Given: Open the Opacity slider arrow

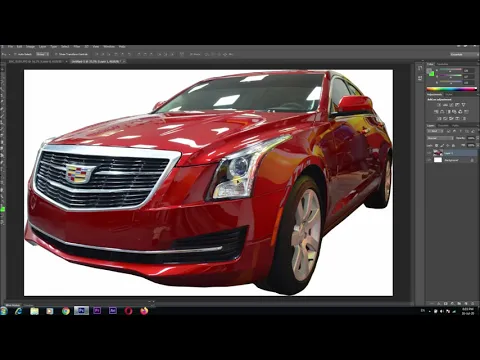Looking at the screenshot, I should pos(477,138).
